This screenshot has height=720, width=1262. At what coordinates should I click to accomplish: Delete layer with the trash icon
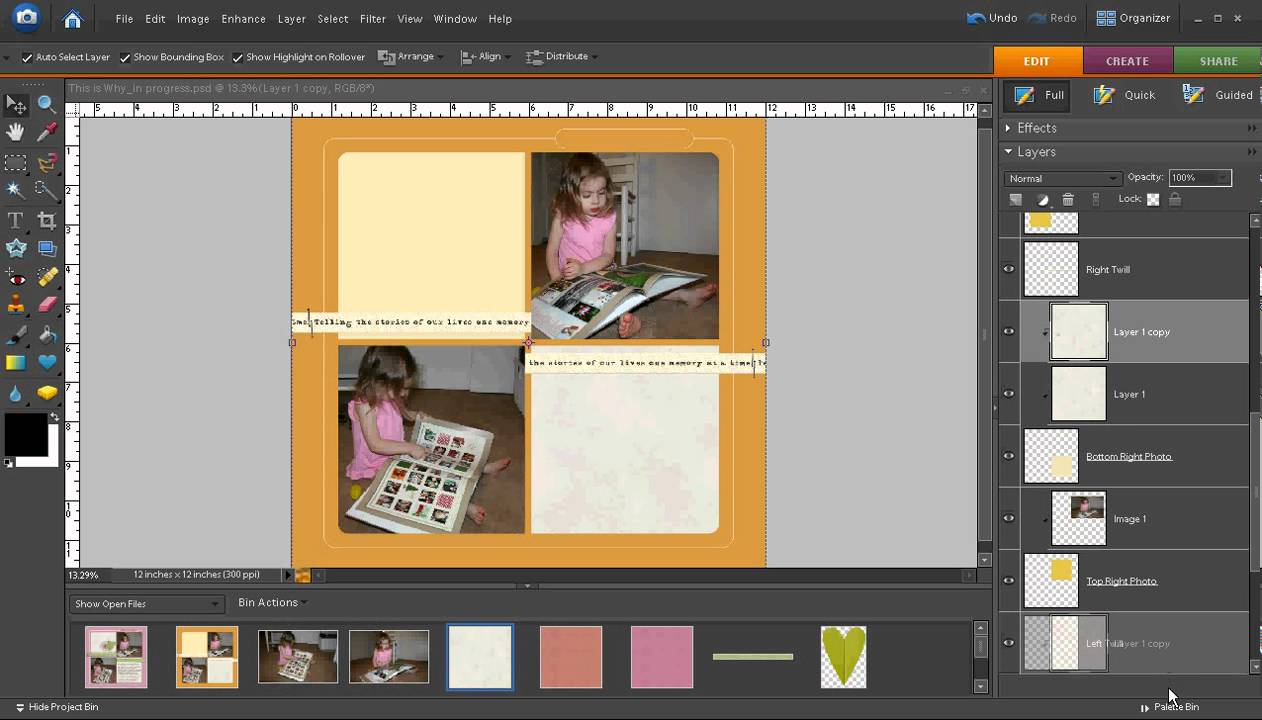[1068, 200]
